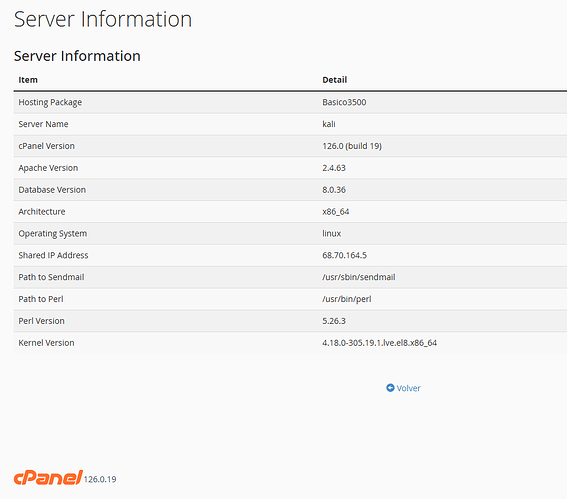Click the smaller Server Information section heading
The height and width of the screenshot is (499, 567).
[77, 56]
